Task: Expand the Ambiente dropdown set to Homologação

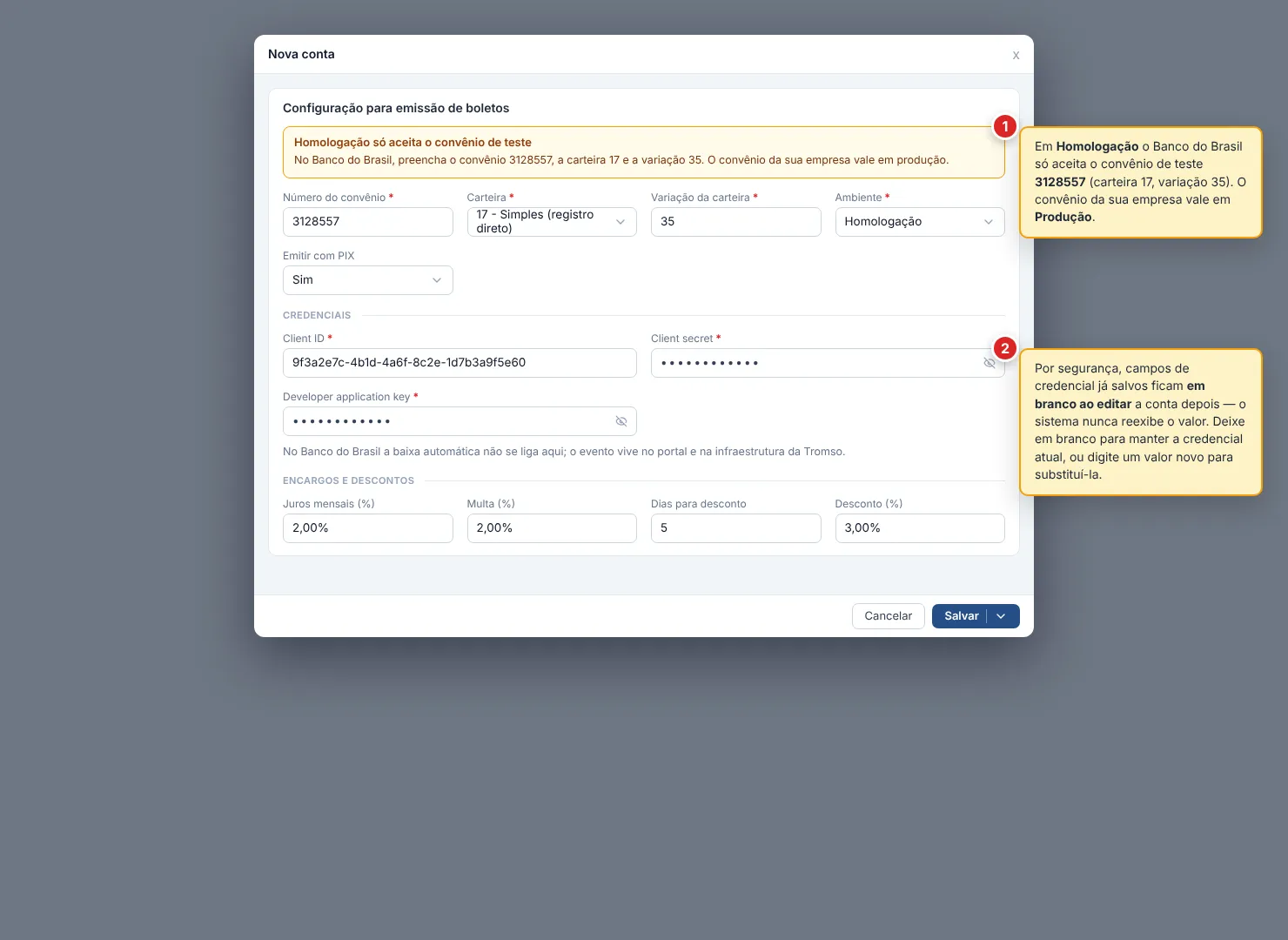Action: point(920,222)
